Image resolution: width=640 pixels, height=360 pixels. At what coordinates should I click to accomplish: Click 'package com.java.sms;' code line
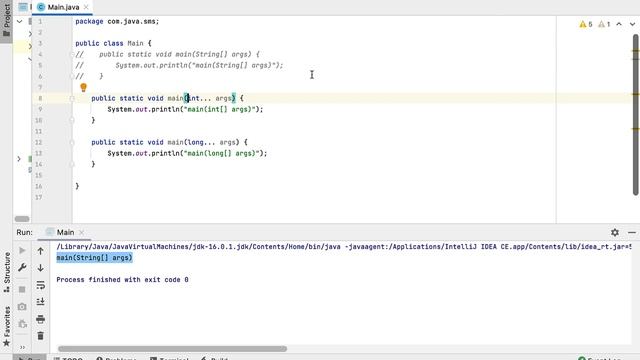(117, 21)
